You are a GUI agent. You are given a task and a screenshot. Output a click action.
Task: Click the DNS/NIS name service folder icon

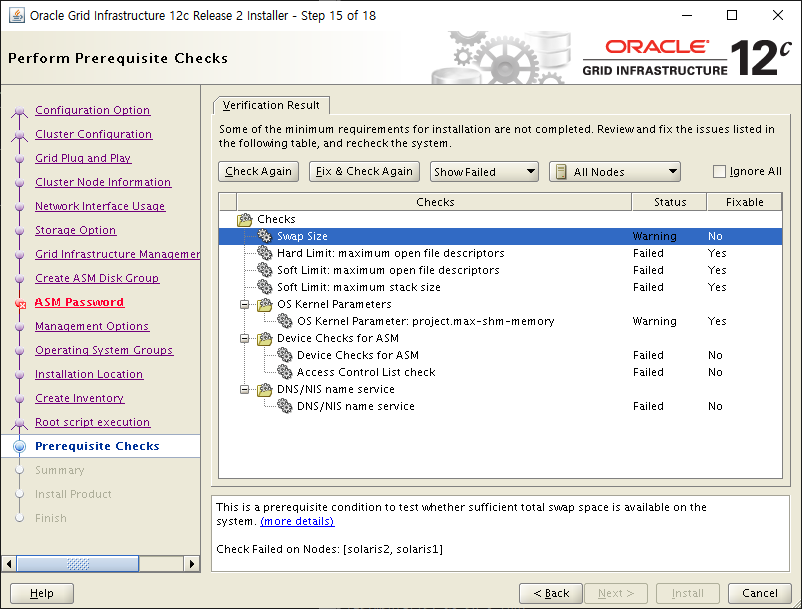[x=264, y=389]
